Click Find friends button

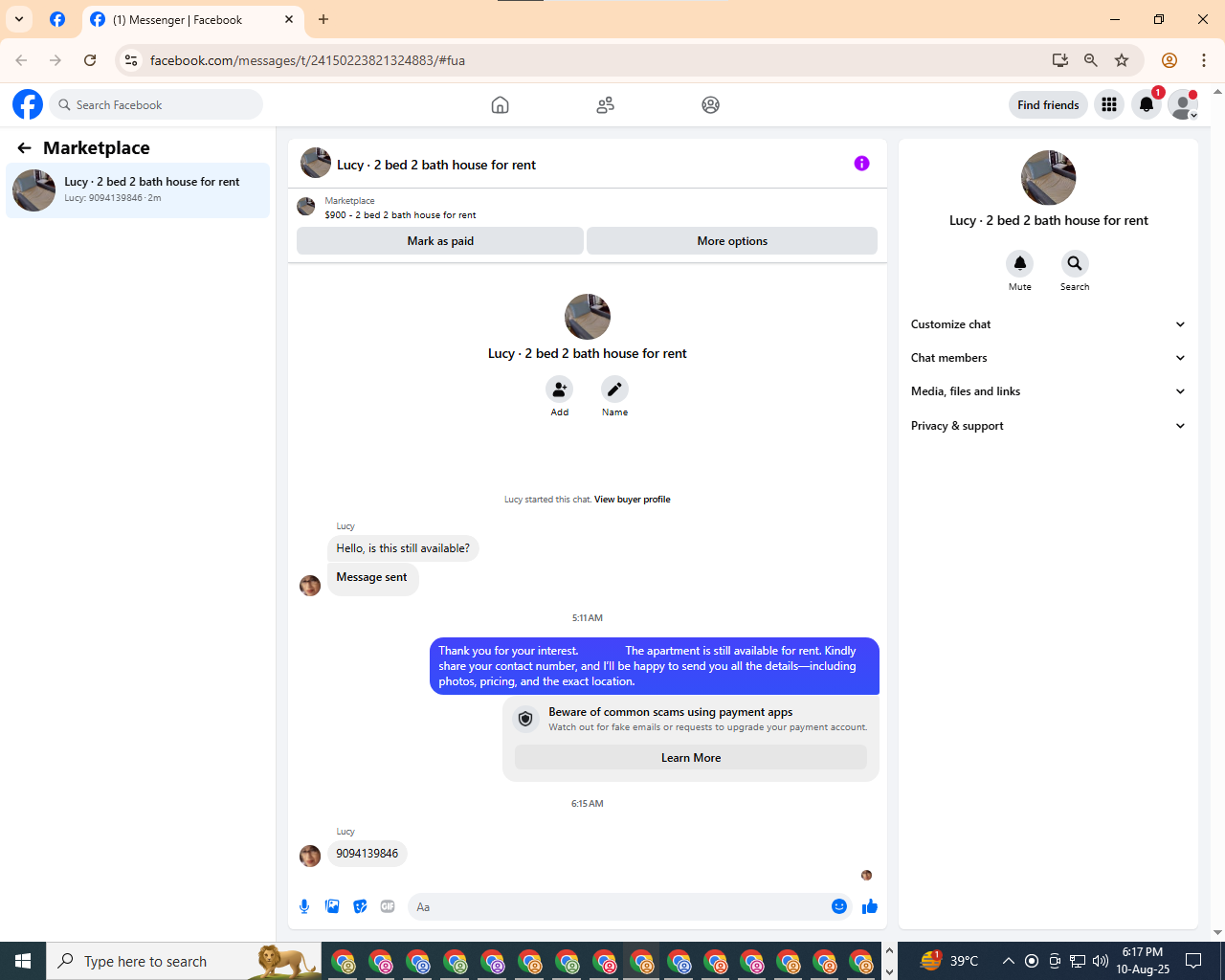point(1048,105)
